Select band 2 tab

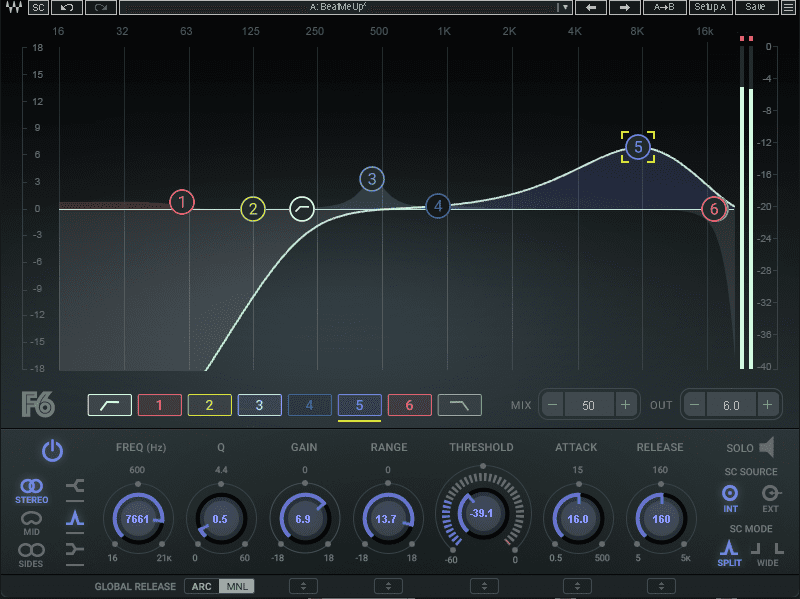click(x=210, y=405)
